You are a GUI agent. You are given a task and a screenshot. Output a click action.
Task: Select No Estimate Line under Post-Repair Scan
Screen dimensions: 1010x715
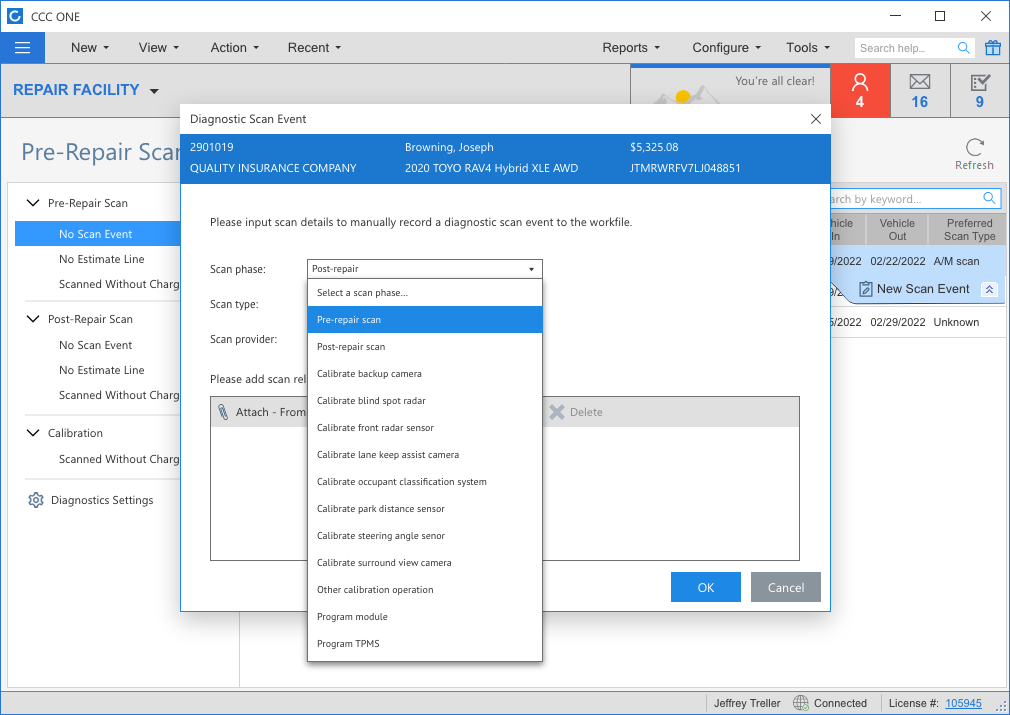(101, 370)
